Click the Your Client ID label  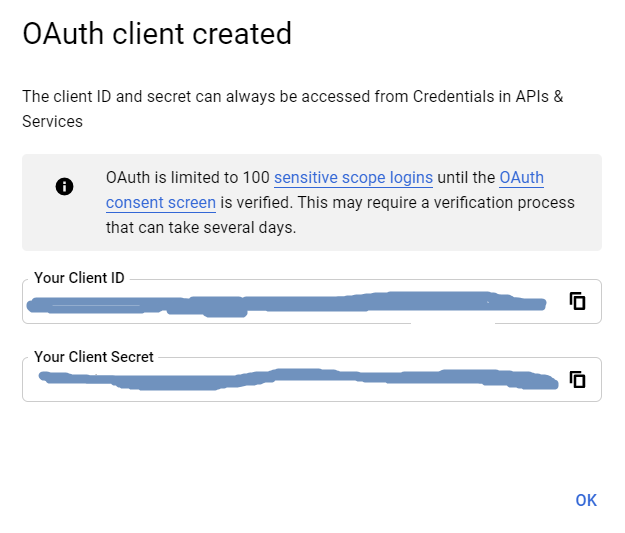[79, 278]
